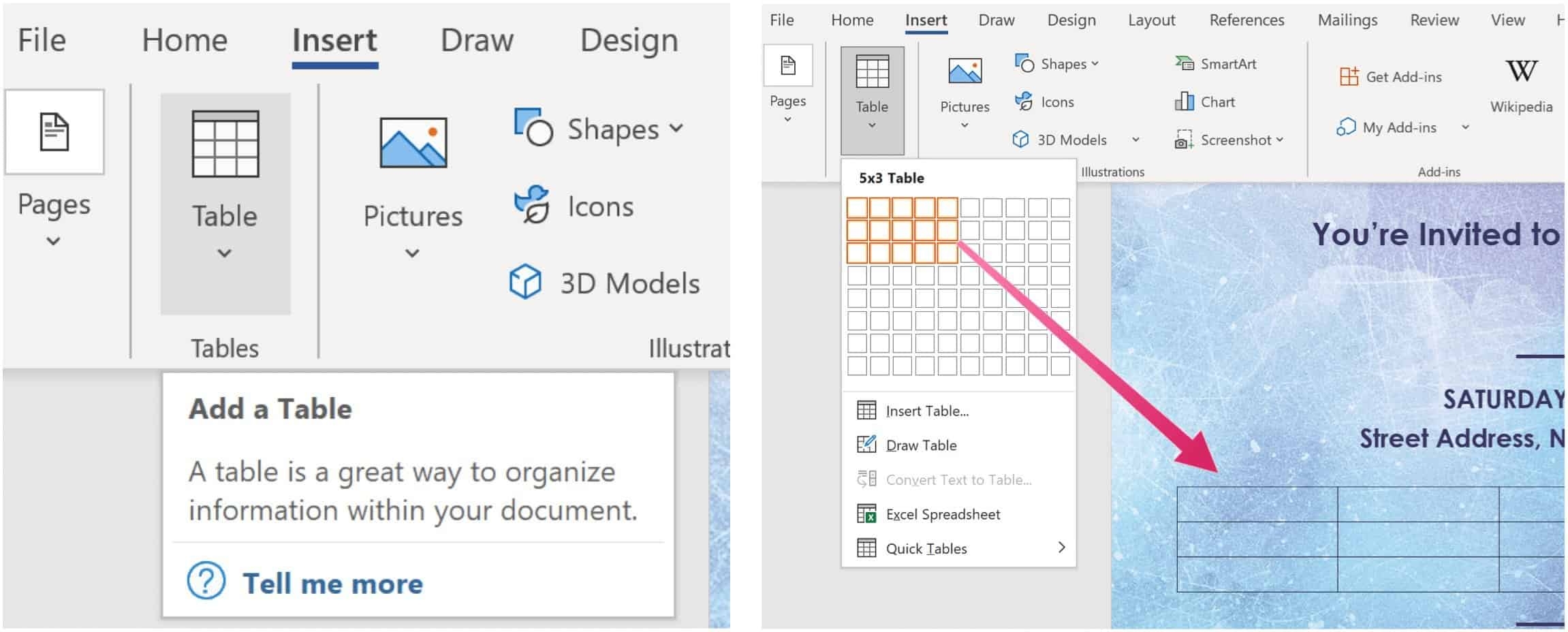The width and height of the screenshot is (1568, 632).
Task: Open Layout tab in right Word window
Action: point(1151,20)
